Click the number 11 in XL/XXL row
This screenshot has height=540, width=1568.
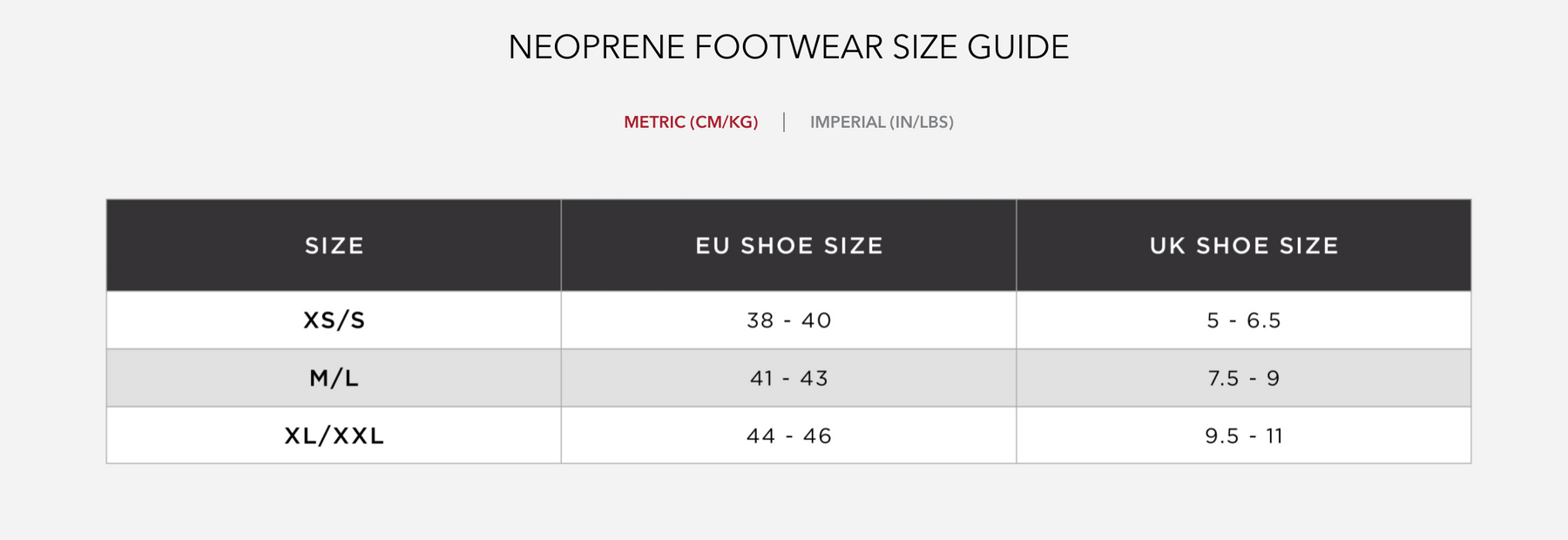click(1274, 435)
